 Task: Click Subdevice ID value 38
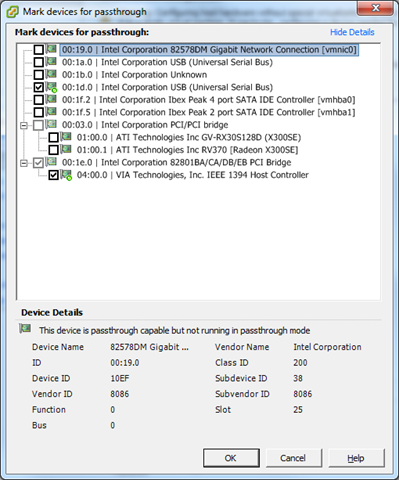[x=298, y=378]
